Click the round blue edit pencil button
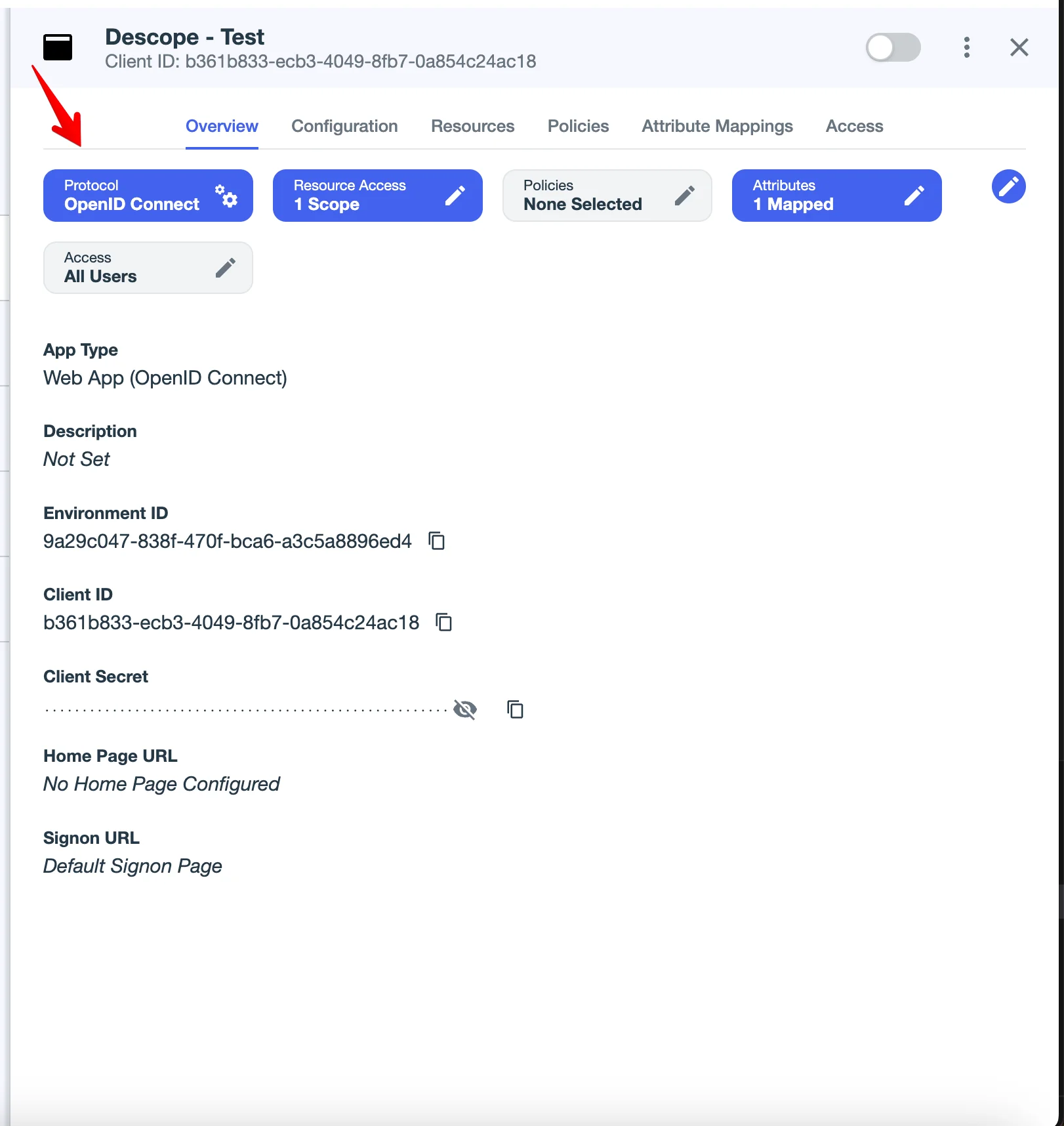This screenshot has height=1126, width=1064. coord(1008,186)
